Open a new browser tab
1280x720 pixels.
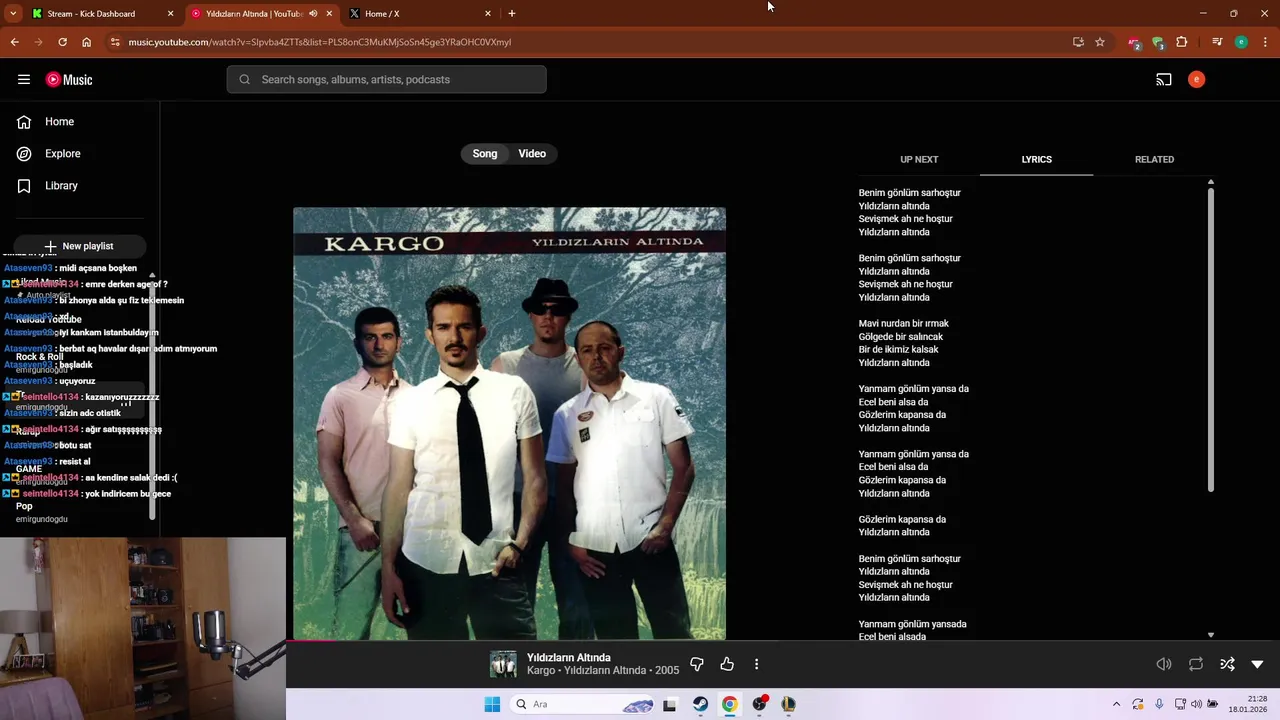512,13
